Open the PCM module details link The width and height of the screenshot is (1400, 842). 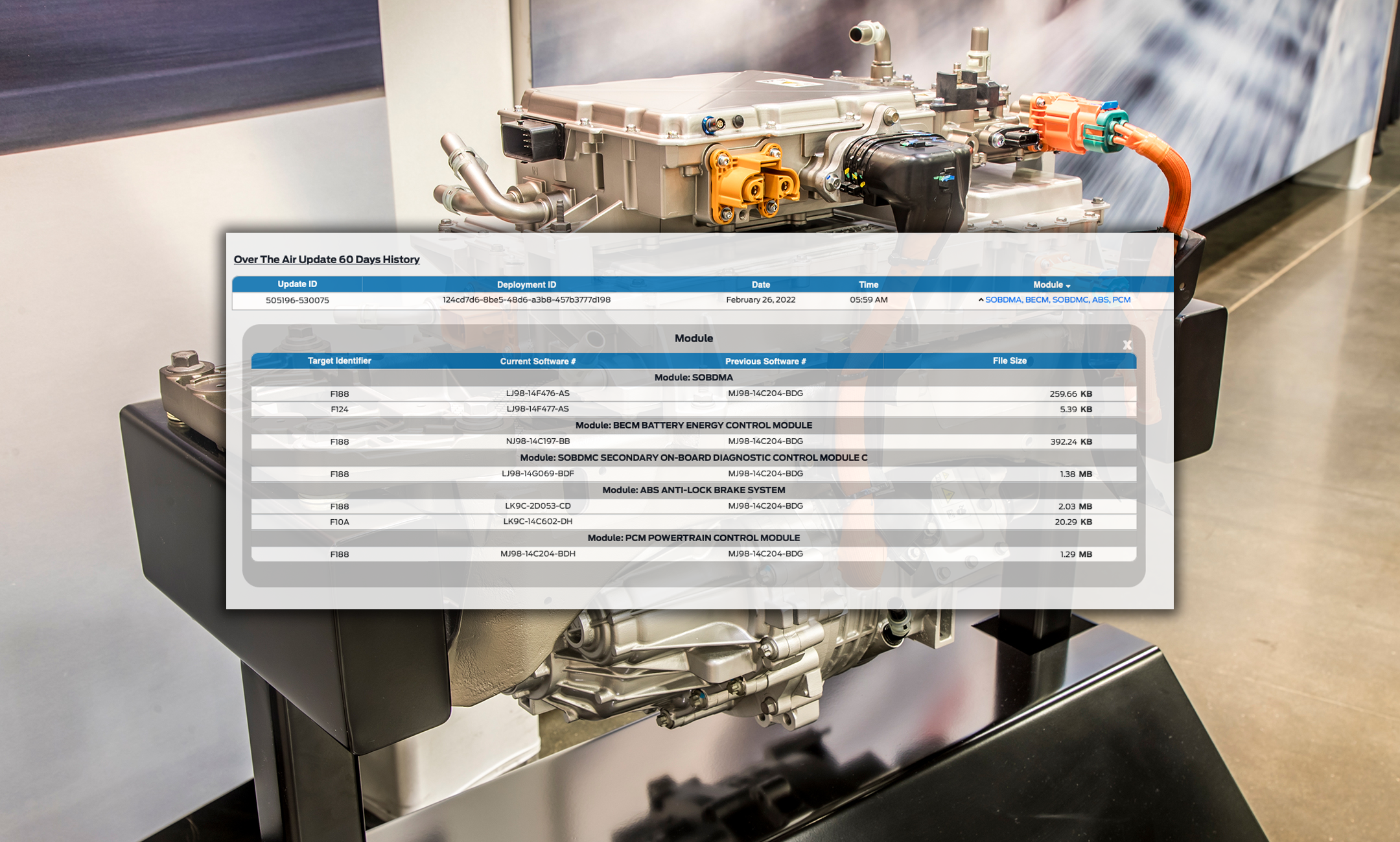[1122, 299]
